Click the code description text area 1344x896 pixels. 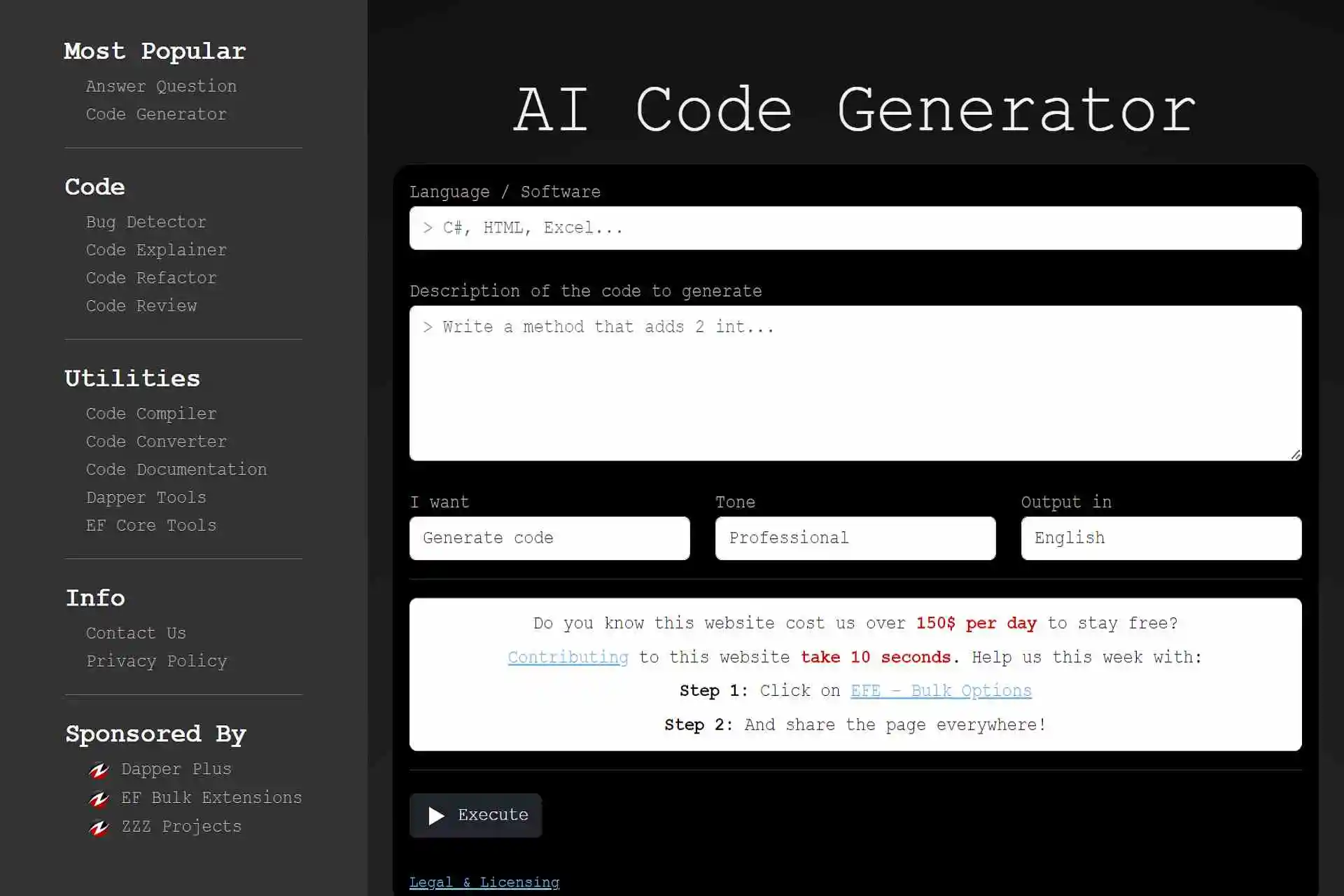pos(855,383)
